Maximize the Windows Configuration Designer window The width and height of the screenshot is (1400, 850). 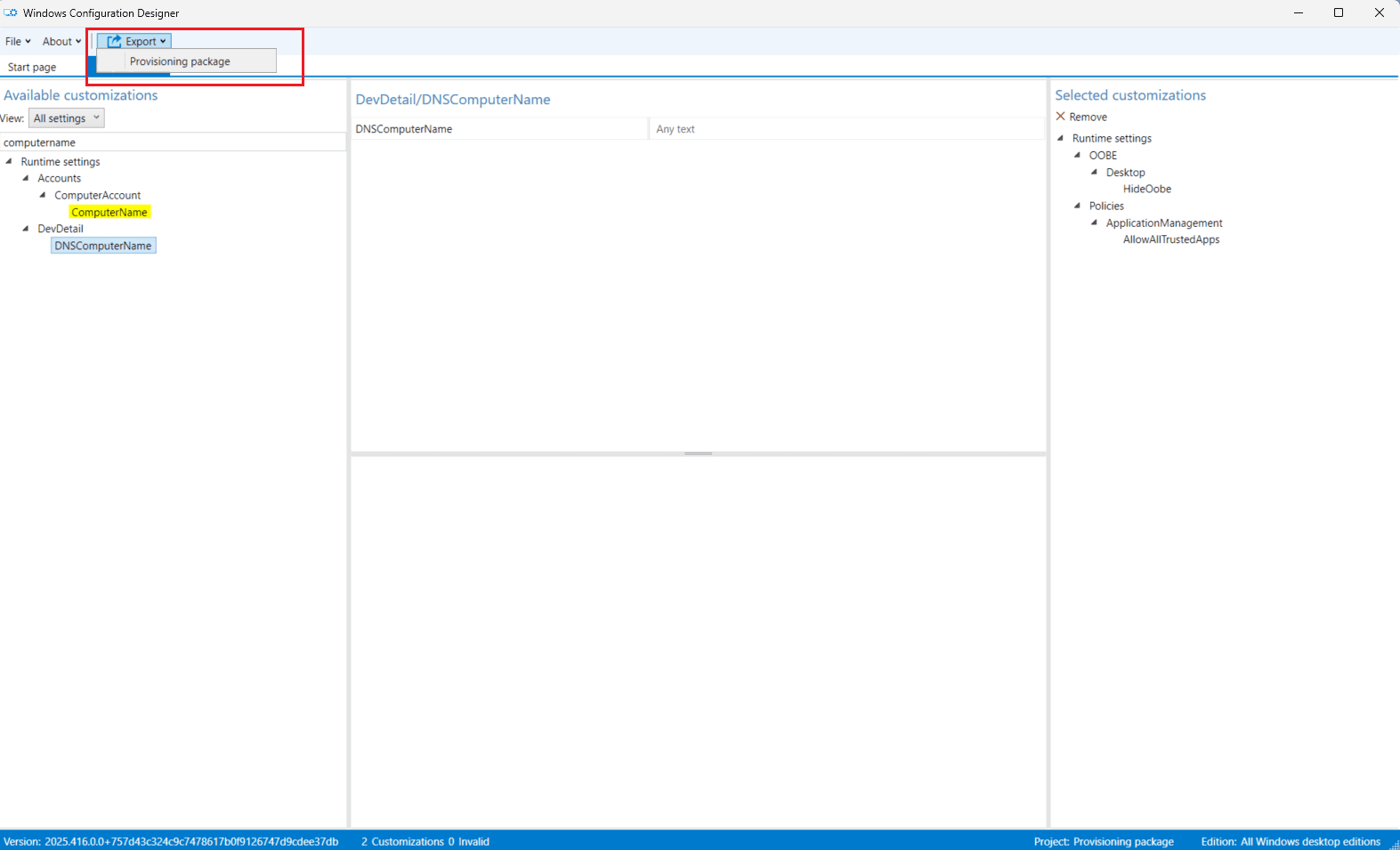coord(1339,12)
